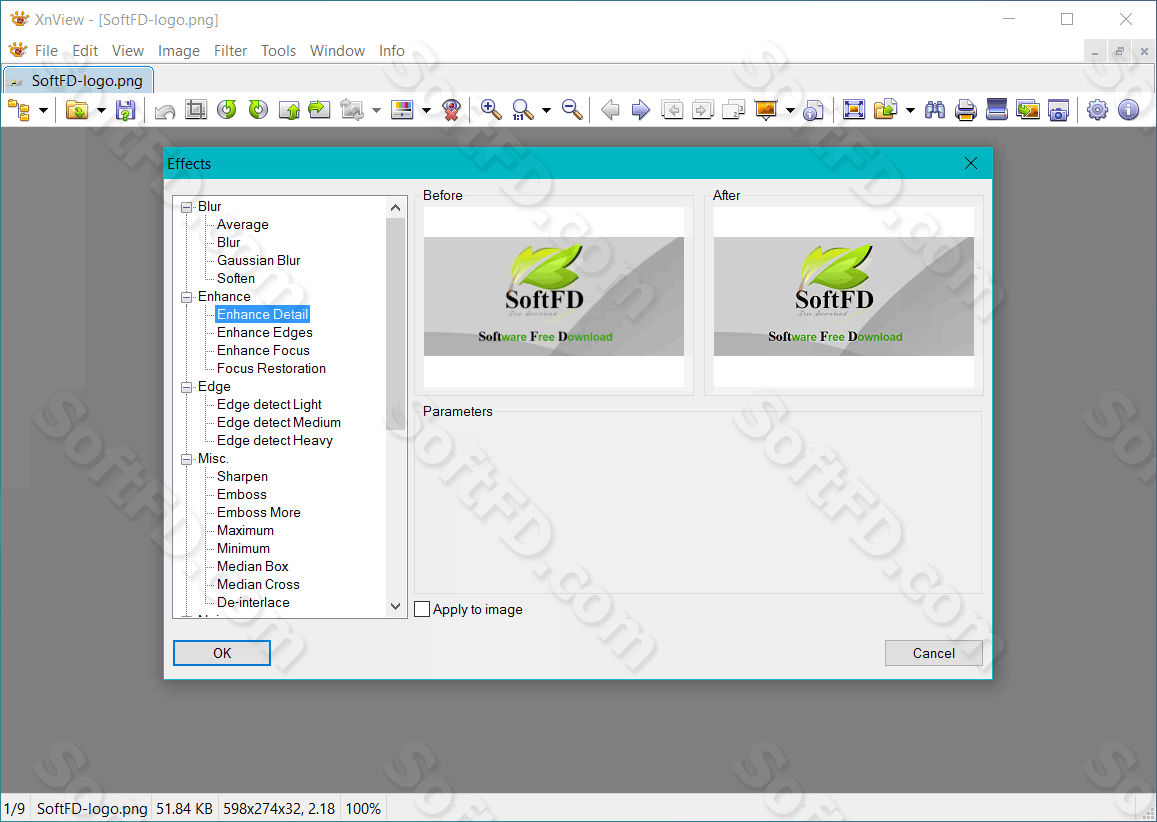Open the View menu

coord(128,50)
